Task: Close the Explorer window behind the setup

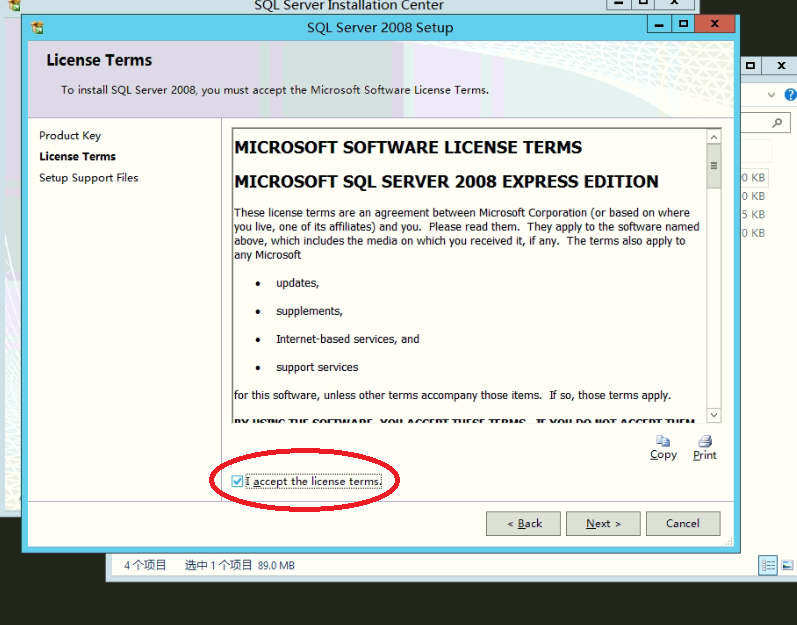Action: pos(781,66)
